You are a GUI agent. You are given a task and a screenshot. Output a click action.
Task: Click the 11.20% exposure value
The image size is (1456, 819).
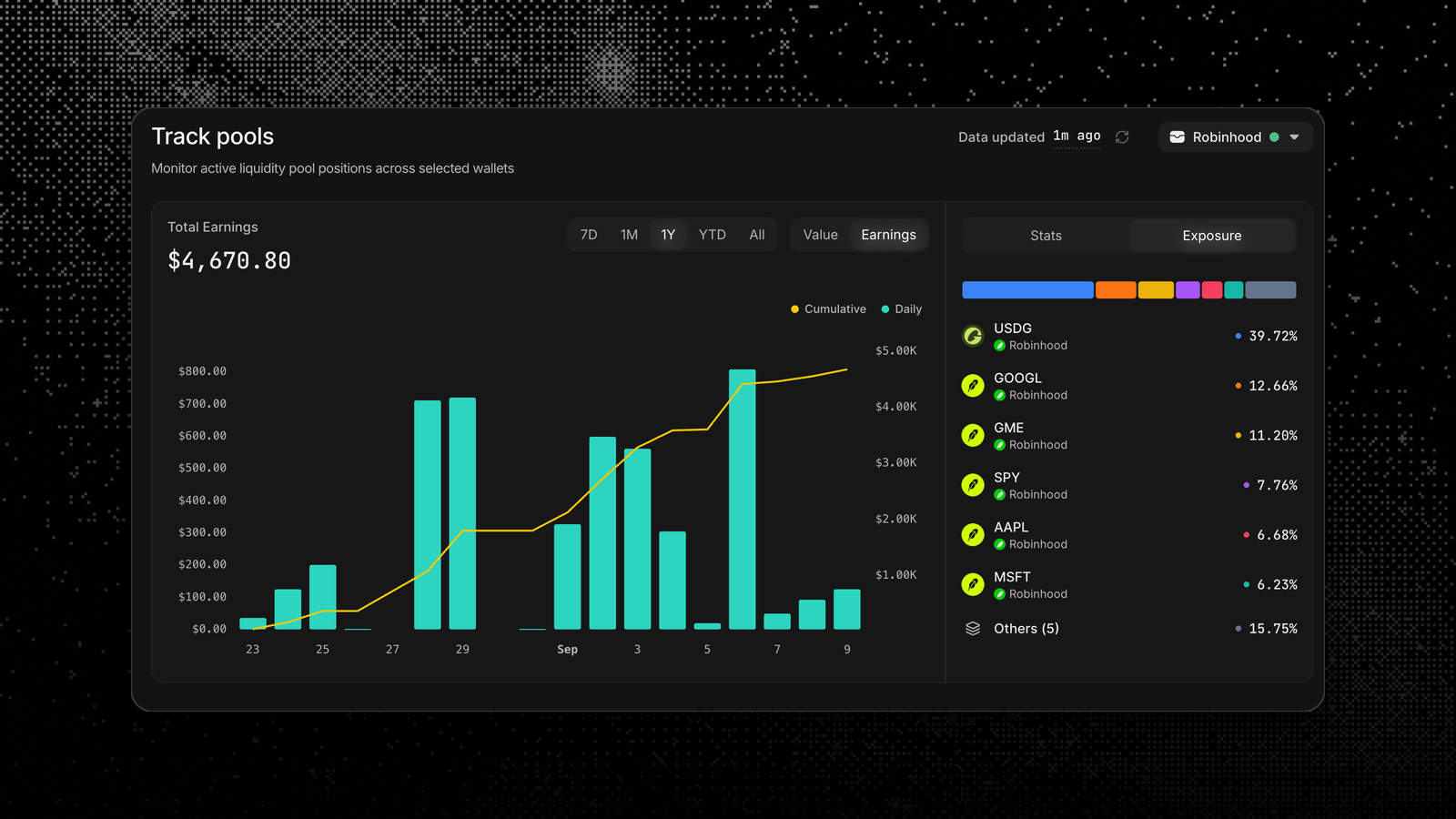(x=1273, y=435)
